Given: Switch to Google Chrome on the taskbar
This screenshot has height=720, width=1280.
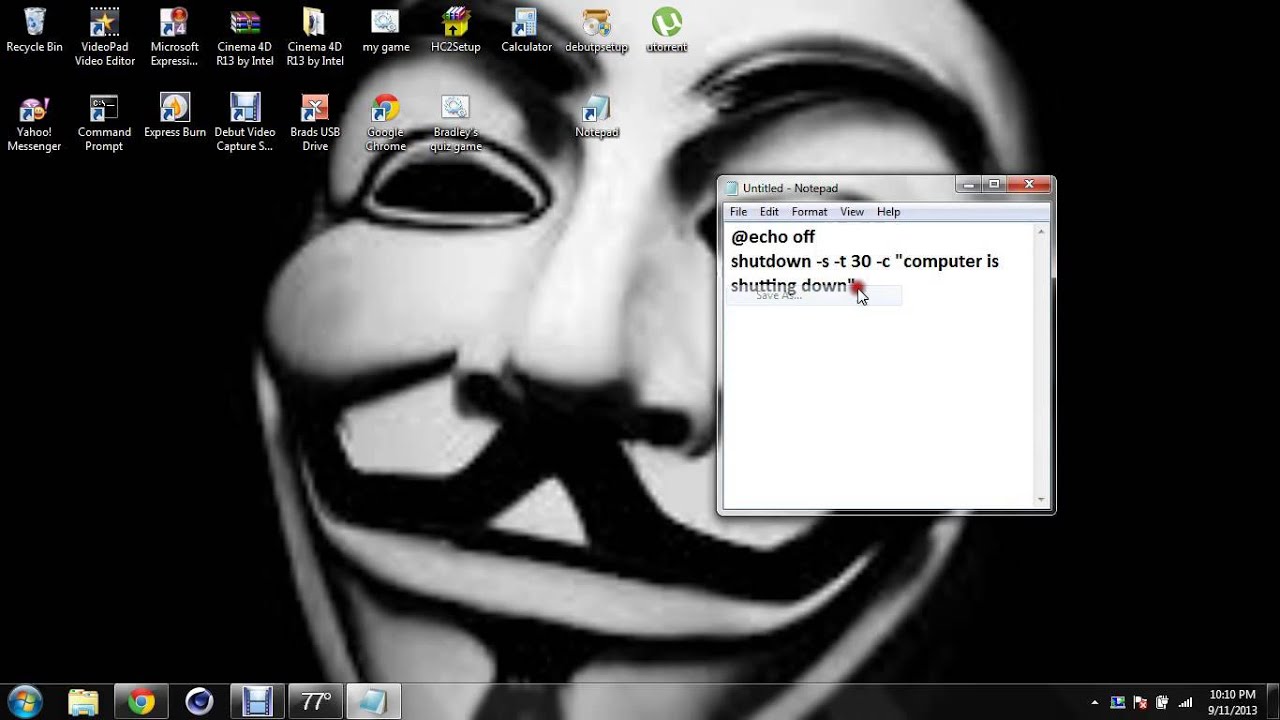Looking at the screenshot, I should coord(141,702).
